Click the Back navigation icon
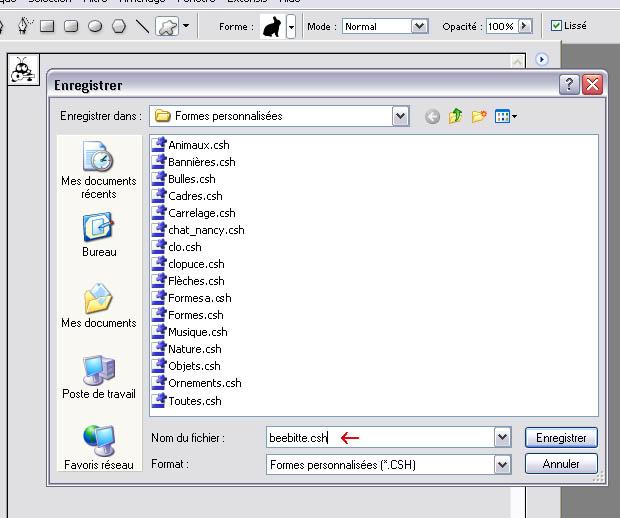The height and width of the screenshot is (518, 620). [432, 117]
